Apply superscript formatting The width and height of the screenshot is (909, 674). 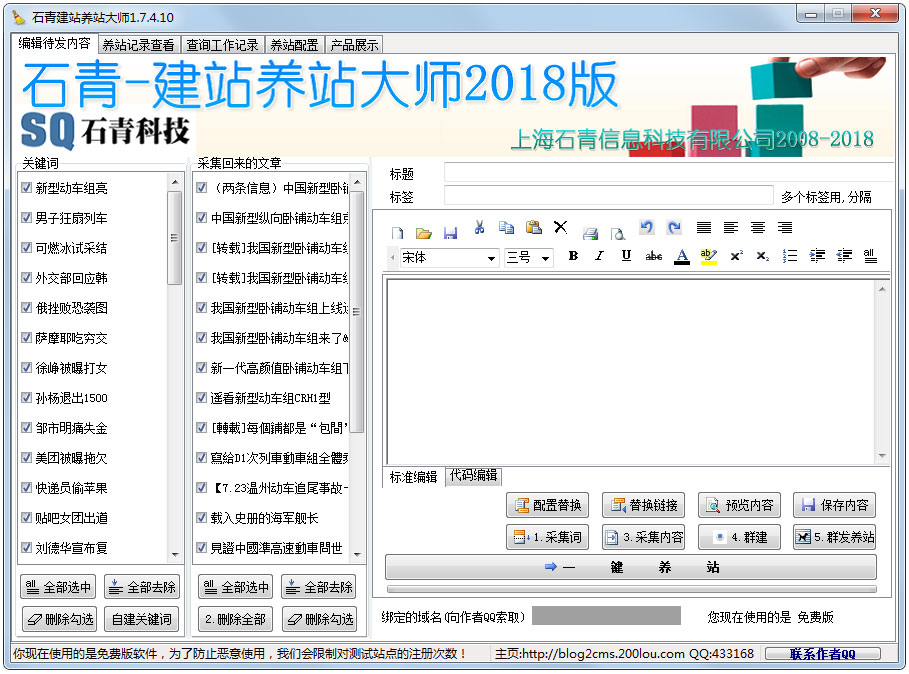[x=736, y=256]
